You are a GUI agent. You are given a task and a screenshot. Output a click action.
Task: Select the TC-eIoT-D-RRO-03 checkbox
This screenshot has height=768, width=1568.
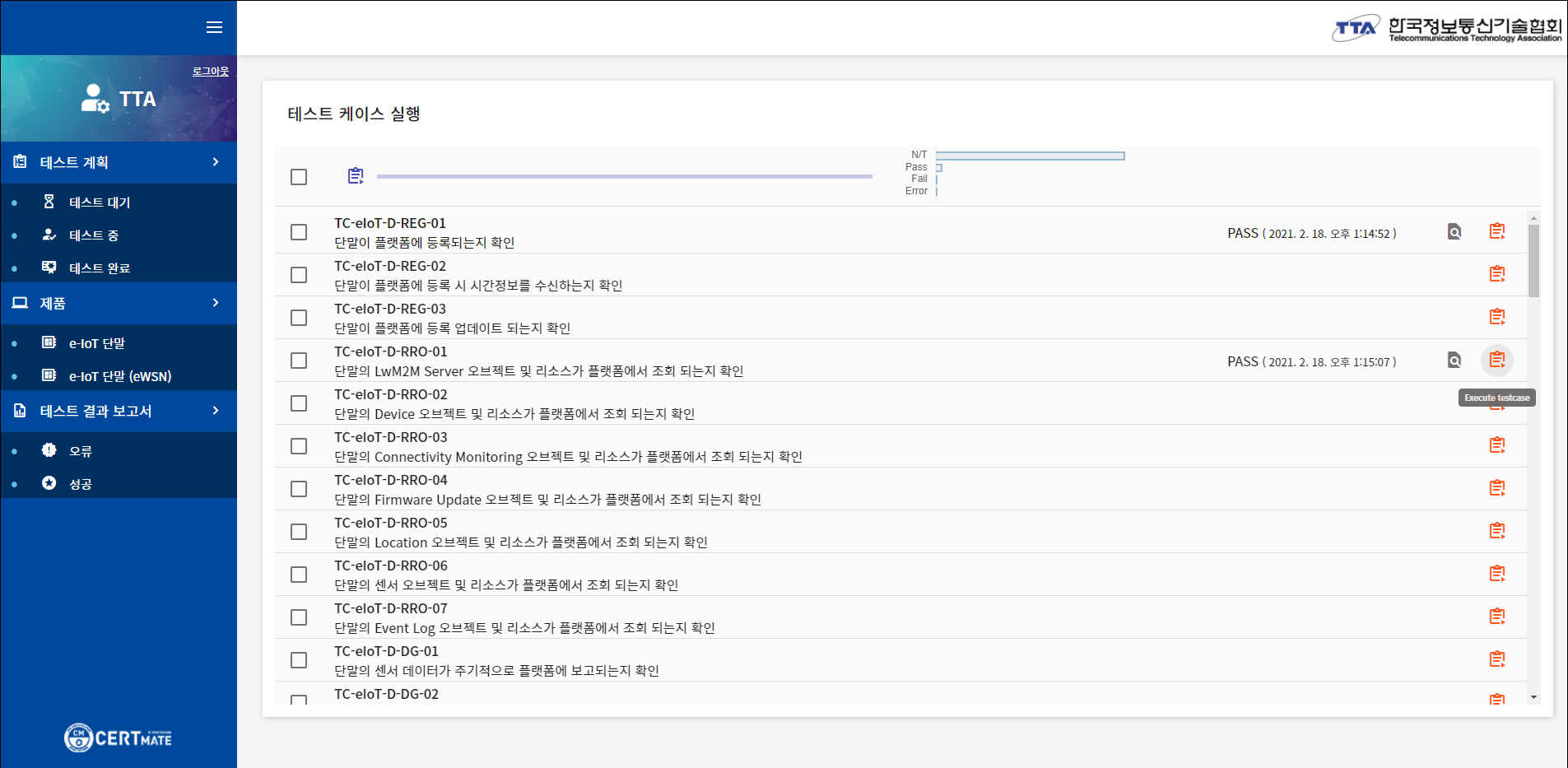click(299, 446)
